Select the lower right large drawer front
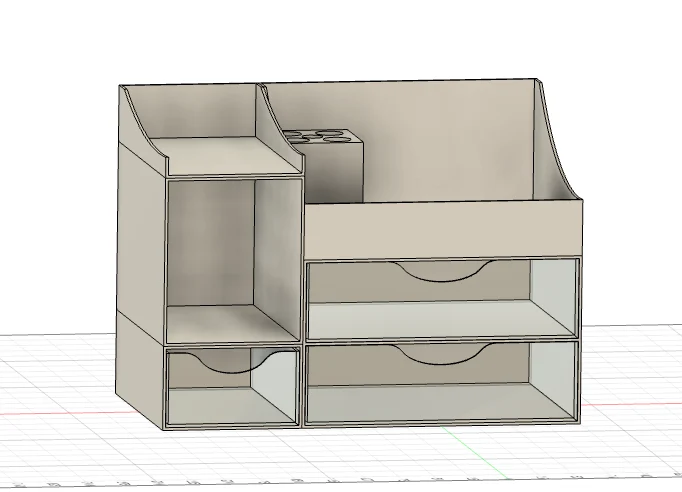Image resolution: width=682 pixels, height=492 pixels. tap(442, 383)
